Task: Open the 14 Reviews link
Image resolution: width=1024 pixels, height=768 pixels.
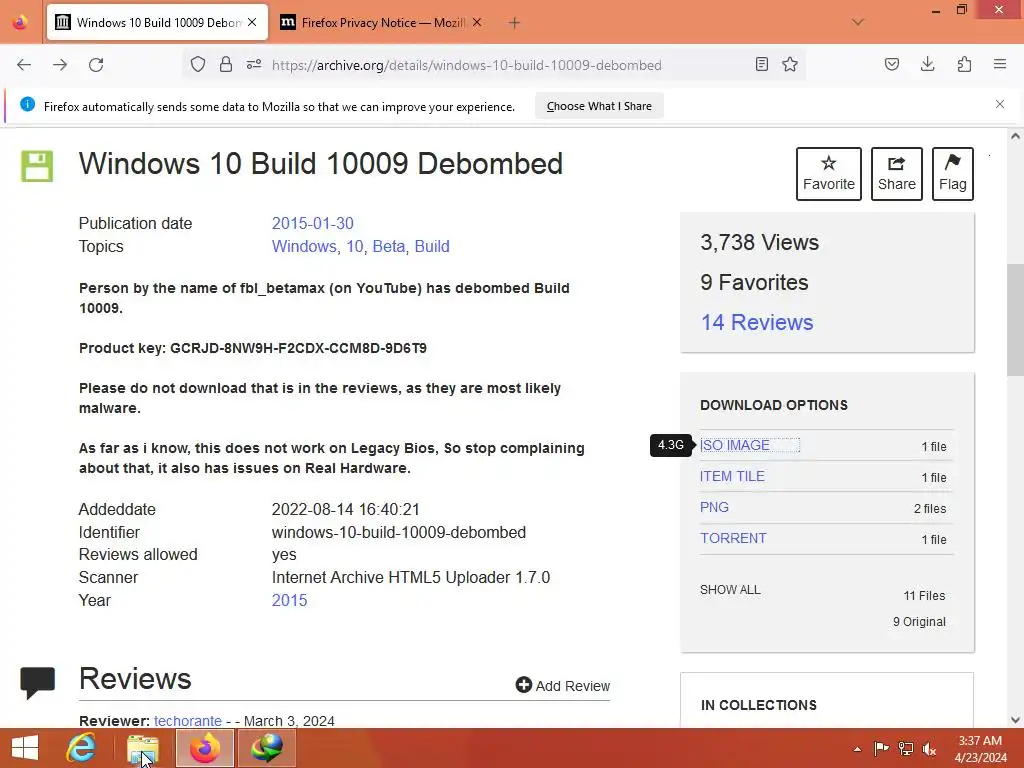Action: tap(757, 322)
